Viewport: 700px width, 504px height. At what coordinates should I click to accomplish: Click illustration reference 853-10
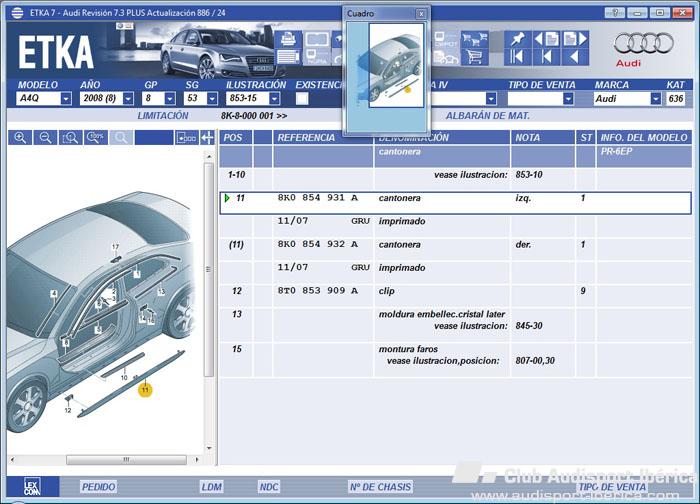click(x=529, y=175)
